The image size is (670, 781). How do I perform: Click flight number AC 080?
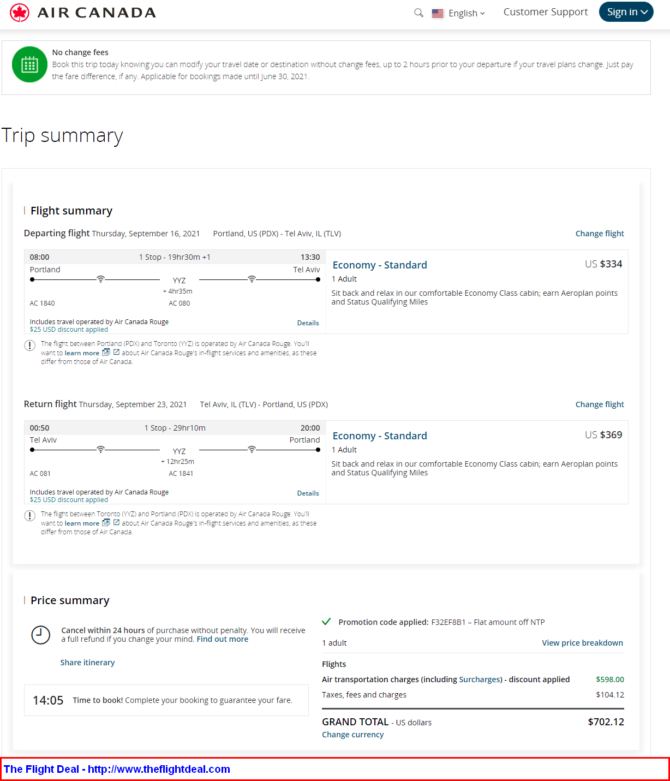point(179,303)
